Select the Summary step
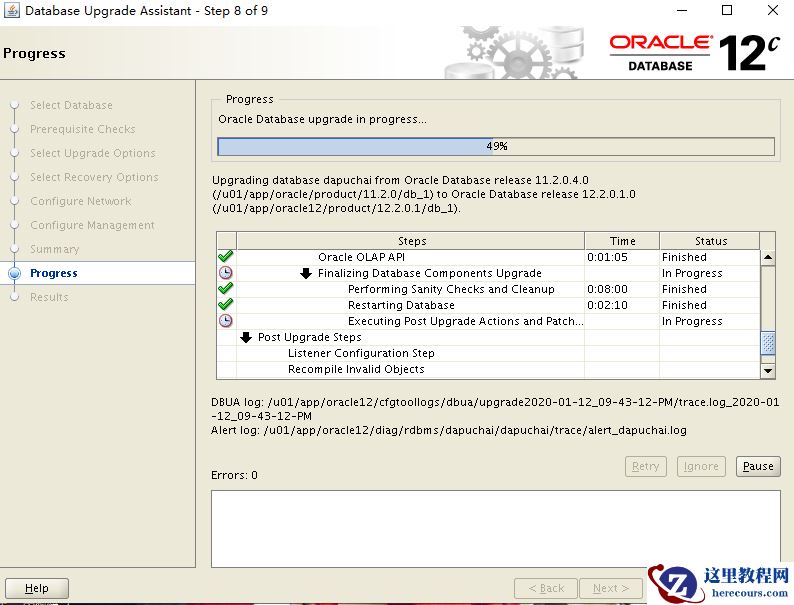 pyautogui.click(x=55, y=249)
